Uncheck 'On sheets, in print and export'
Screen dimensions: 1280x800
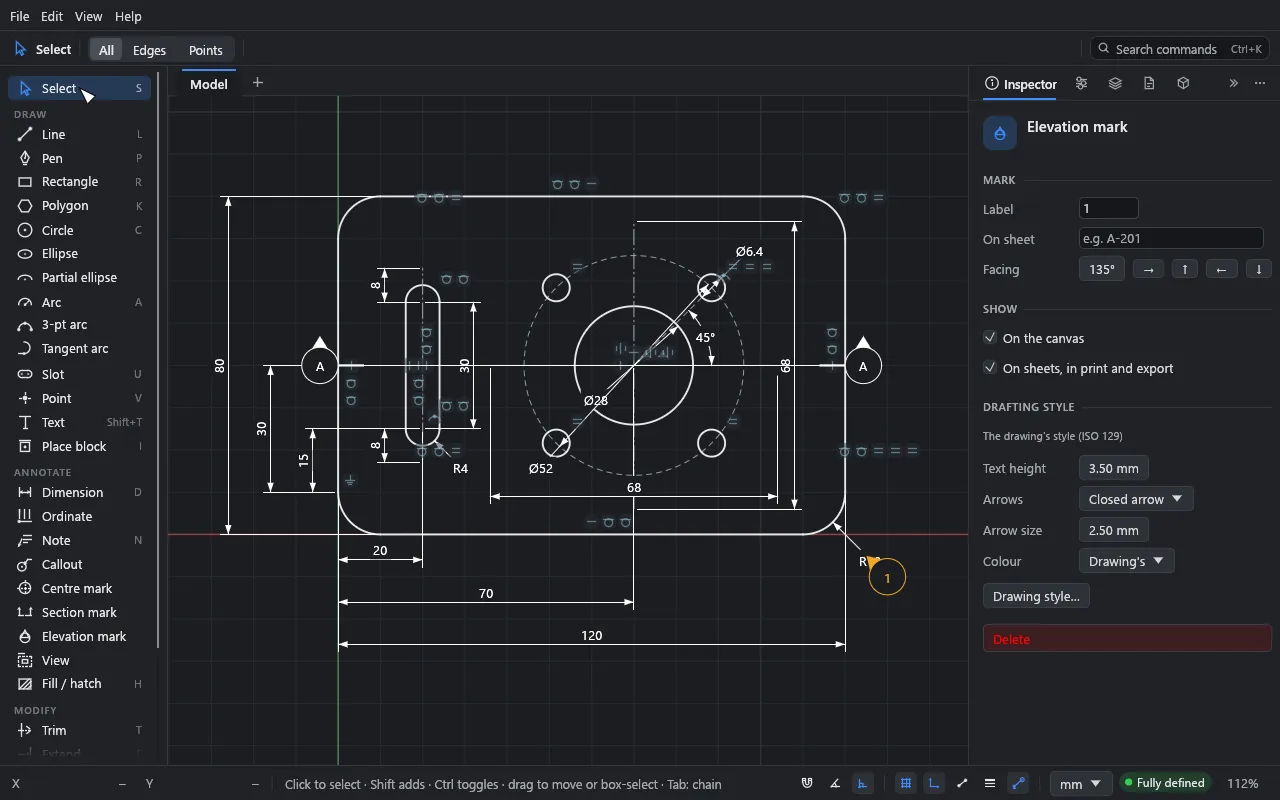coord(990,368)
